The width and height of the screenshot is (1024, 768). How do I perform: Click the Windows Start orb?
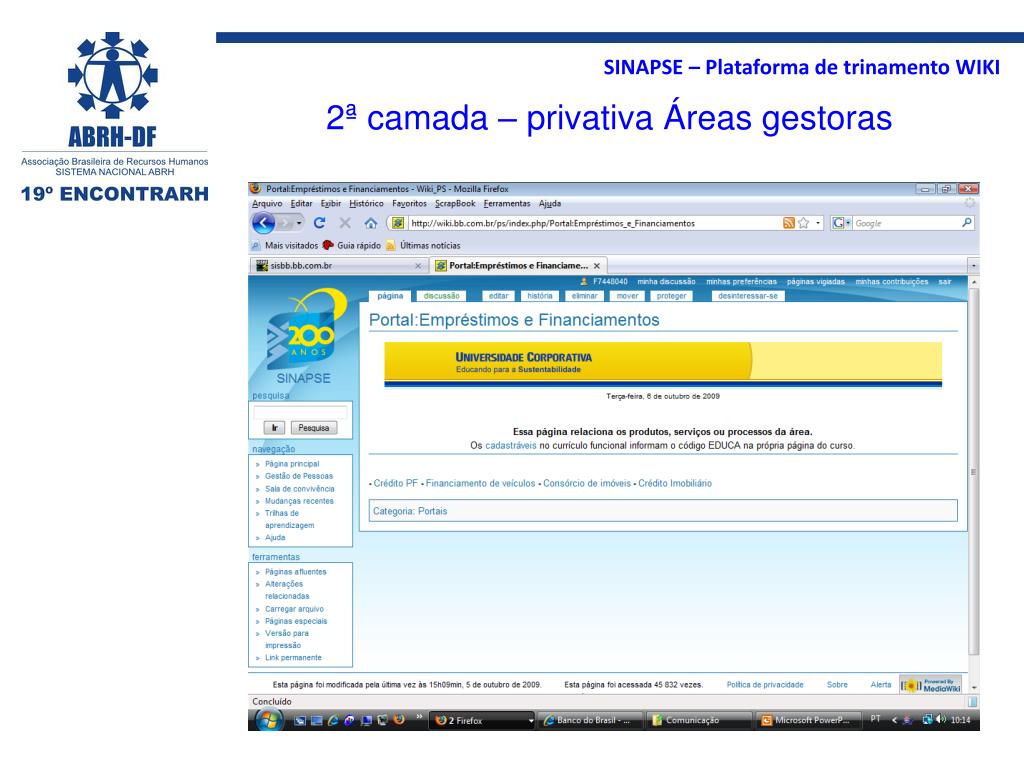(x=268, y=720)
